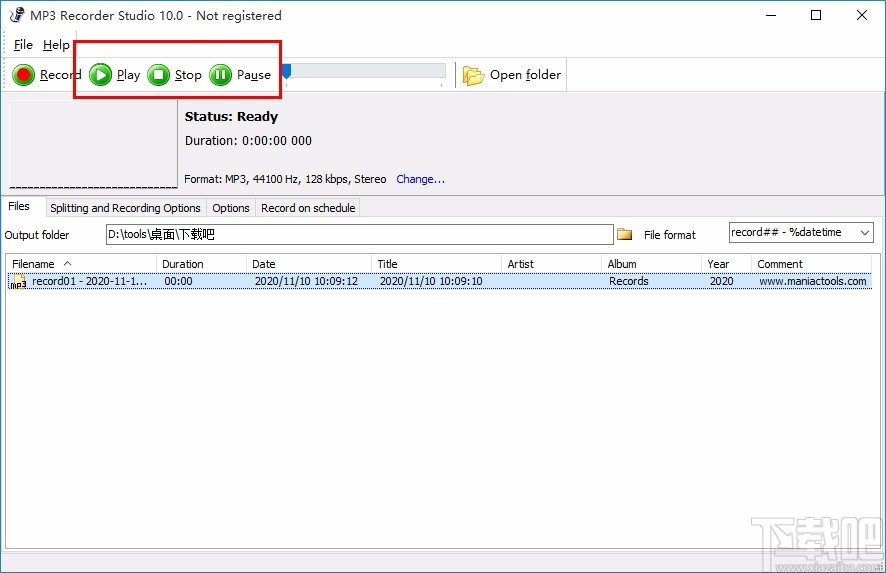The image size is (886, 573).
Task: Sort list by Duration column header
Action: [201, 264]
